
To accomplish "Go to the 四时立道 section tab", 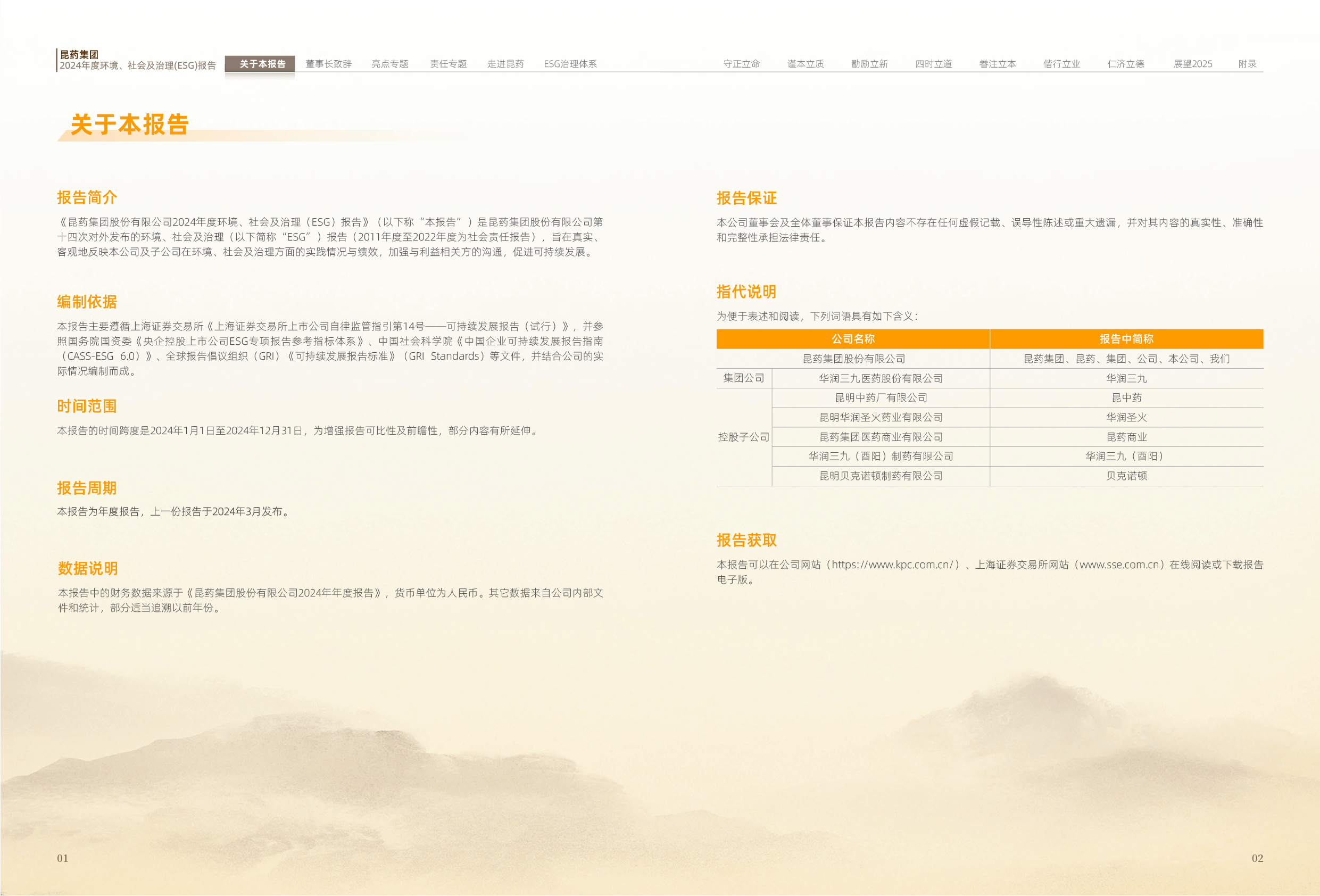I will click(x=933, y=64).
